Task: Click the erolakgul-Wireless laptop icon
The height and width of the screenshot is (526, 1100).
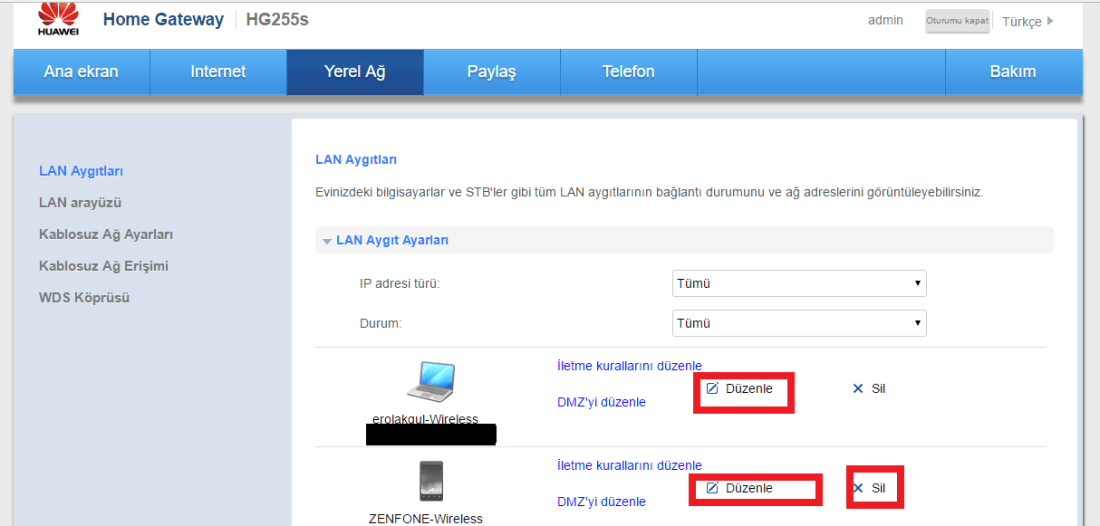Action: point(431,381)
